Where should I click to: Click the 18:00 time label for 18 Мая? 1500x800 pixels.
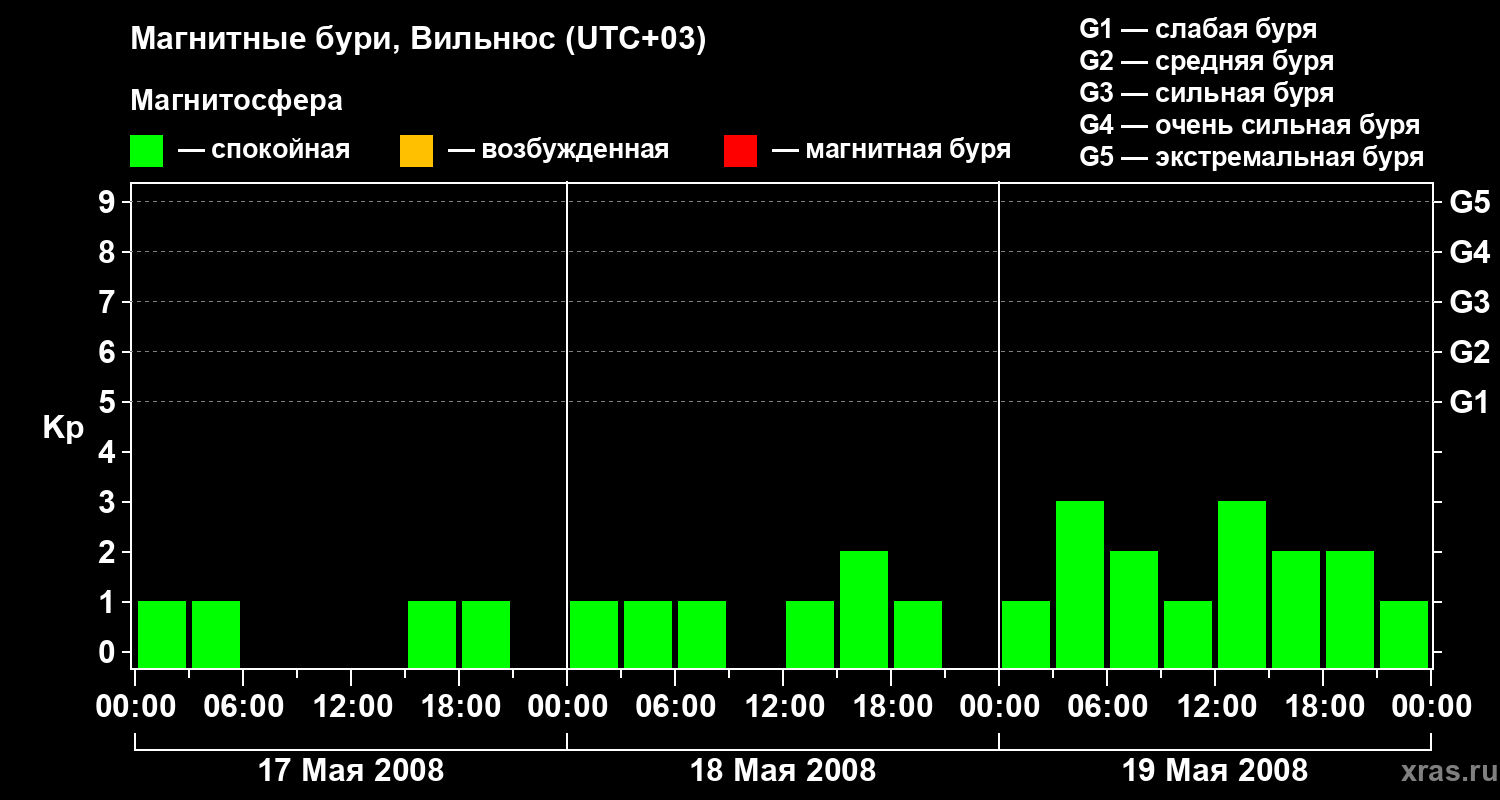[x=891, y=707]
